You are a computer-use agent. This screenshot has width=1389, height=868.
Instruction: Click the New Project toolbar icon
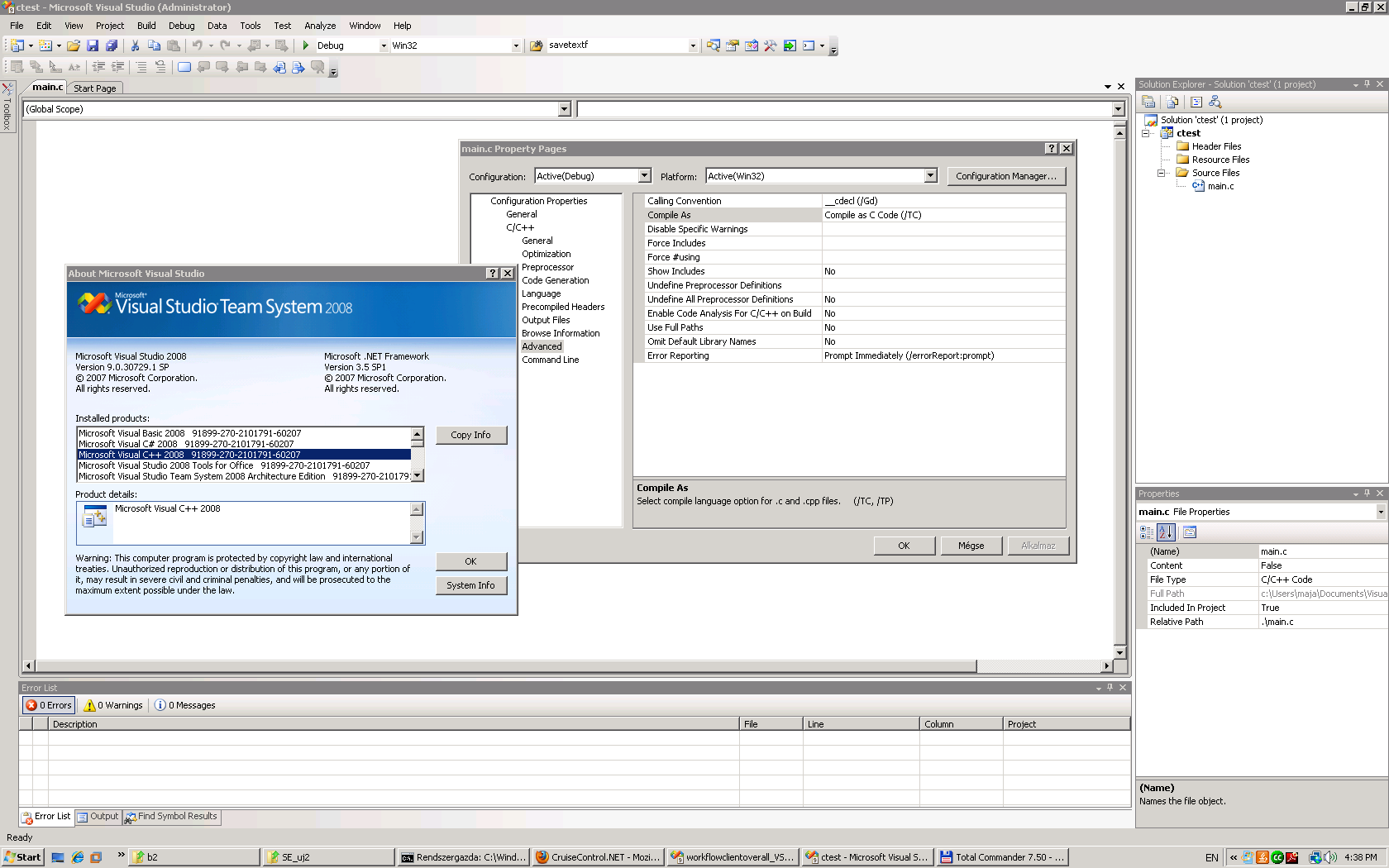pos(17,45)
